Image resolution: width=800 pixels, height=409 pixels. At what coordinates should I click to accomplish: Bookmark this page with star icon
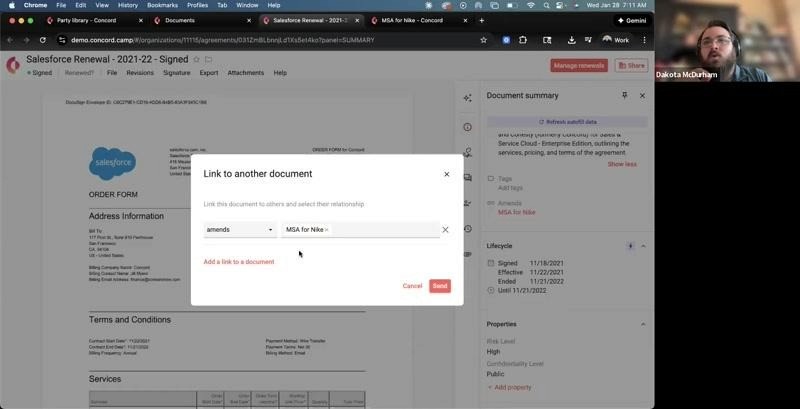pos(484,40)
